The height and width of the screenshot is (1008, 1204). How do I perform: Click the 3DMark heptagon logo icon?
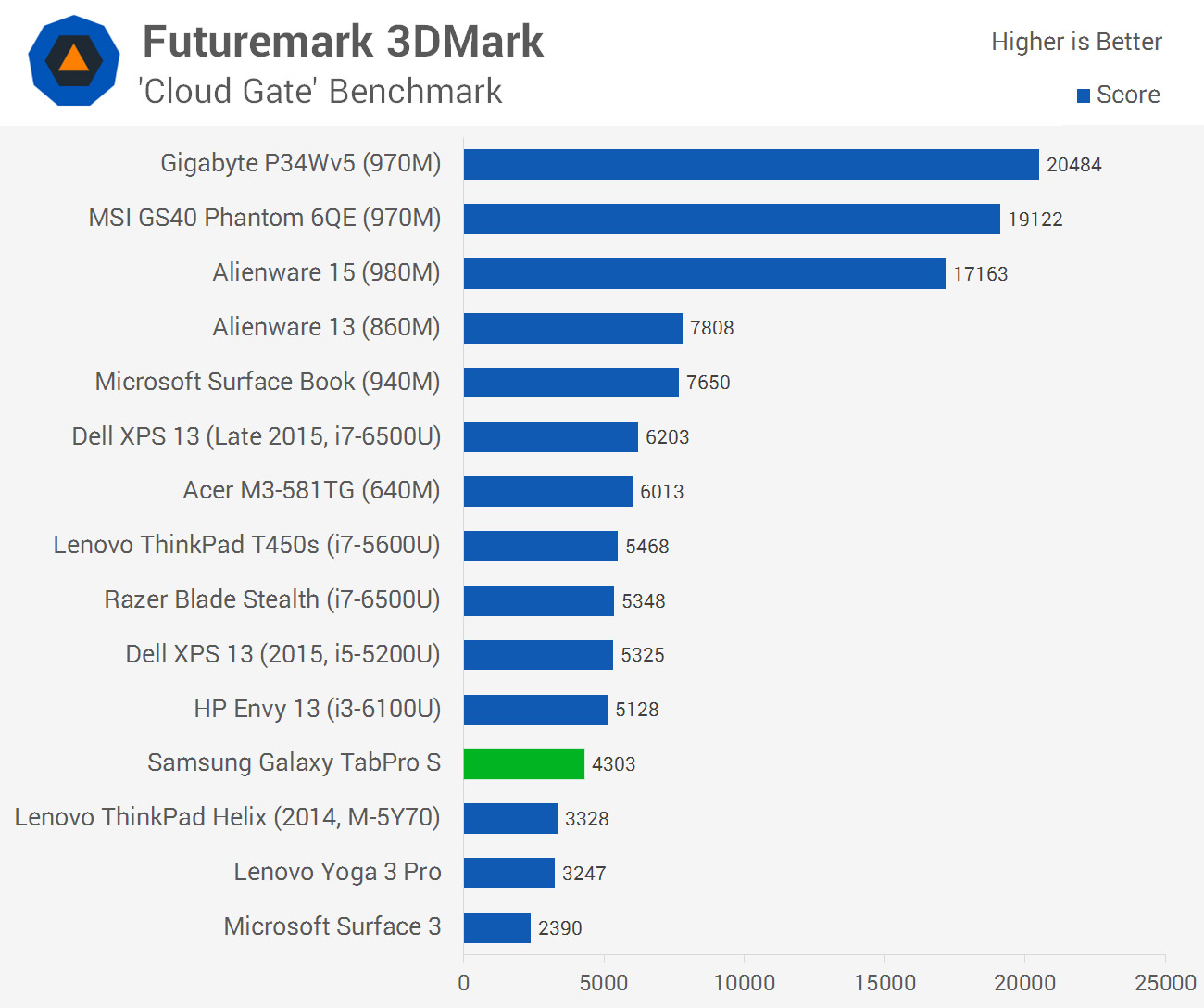74,60
